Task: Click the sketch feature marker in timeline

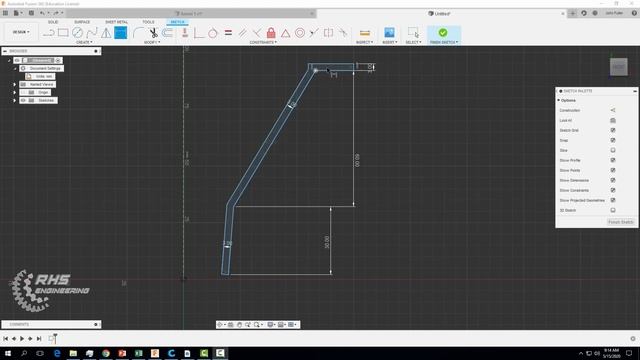Action: pos(52,338)
